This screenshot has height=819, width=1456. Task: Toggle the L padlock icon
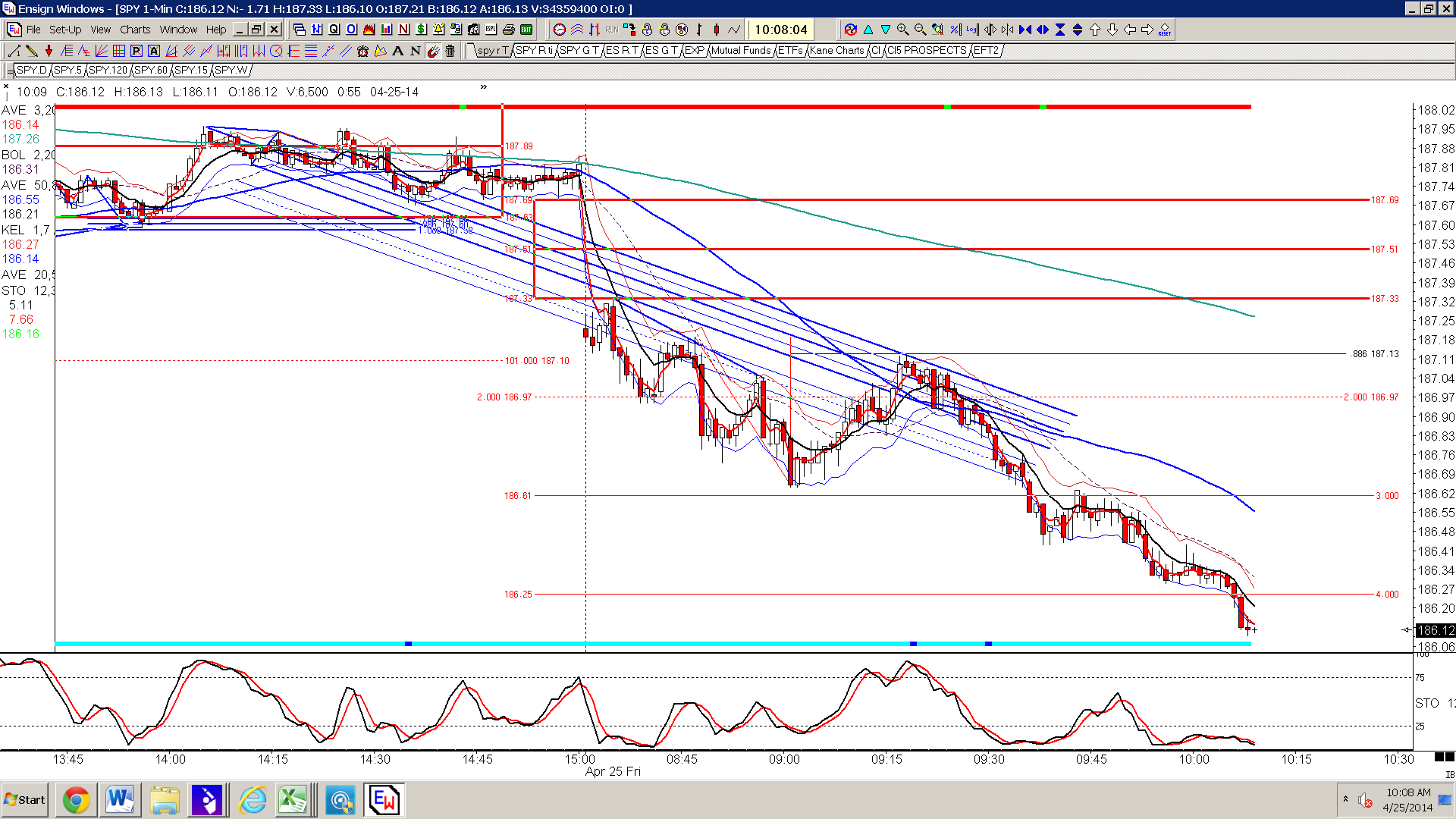[664, 30]
